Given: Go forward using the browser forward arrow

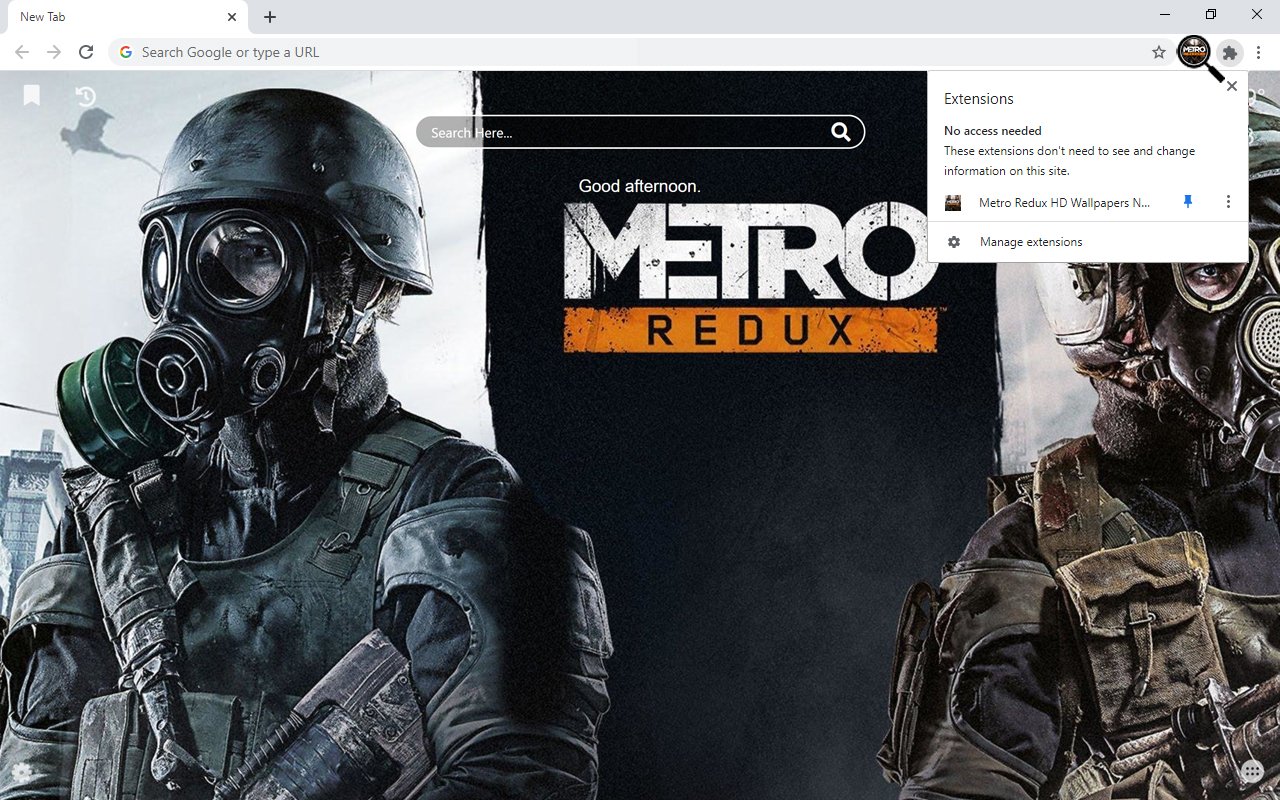Looking at the screenshot, I should 54,52.
